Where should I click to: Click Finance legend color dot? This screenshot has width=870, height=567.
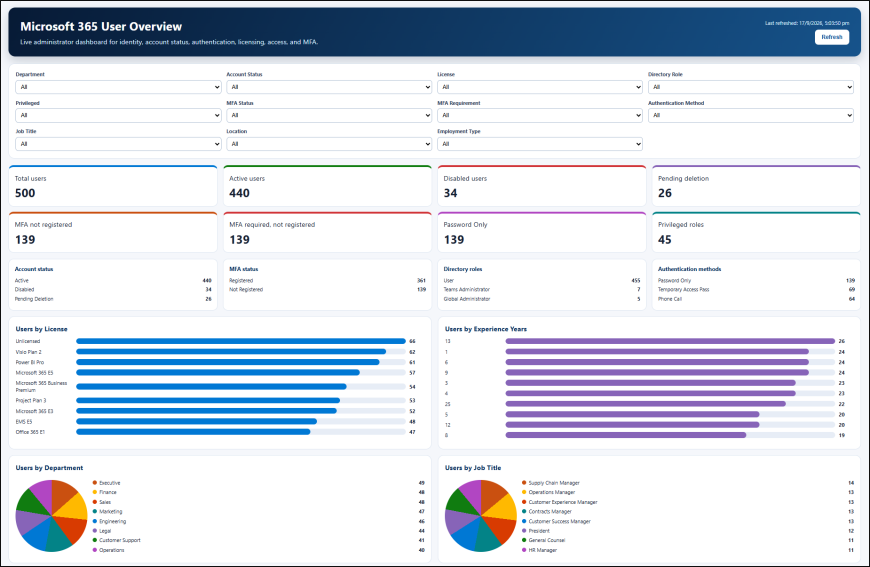[x=95, y=492]
